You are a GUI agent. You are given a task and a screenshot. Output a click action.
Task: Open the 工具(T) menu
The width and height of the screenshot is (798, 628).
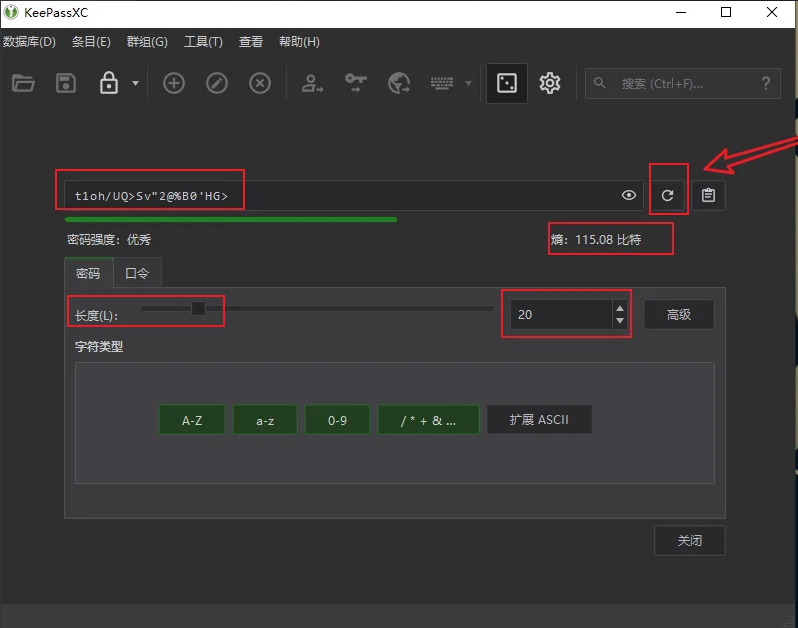point(203,42)
